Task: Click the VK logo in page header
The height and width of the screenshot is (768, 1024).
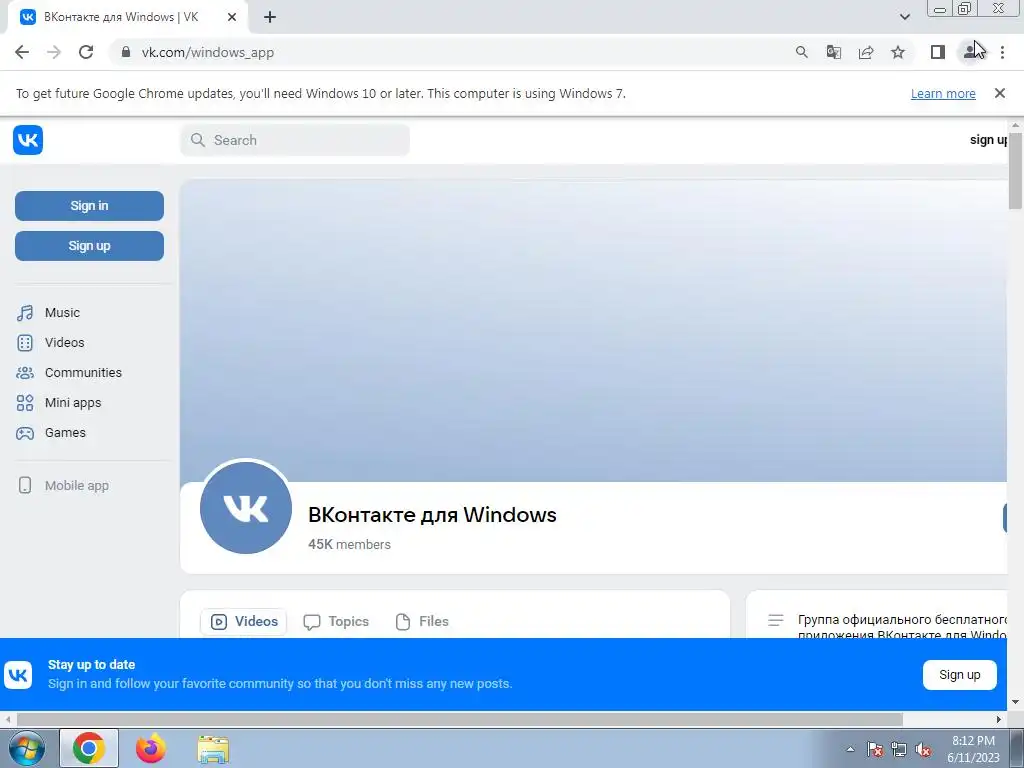Action: point(28,140)
